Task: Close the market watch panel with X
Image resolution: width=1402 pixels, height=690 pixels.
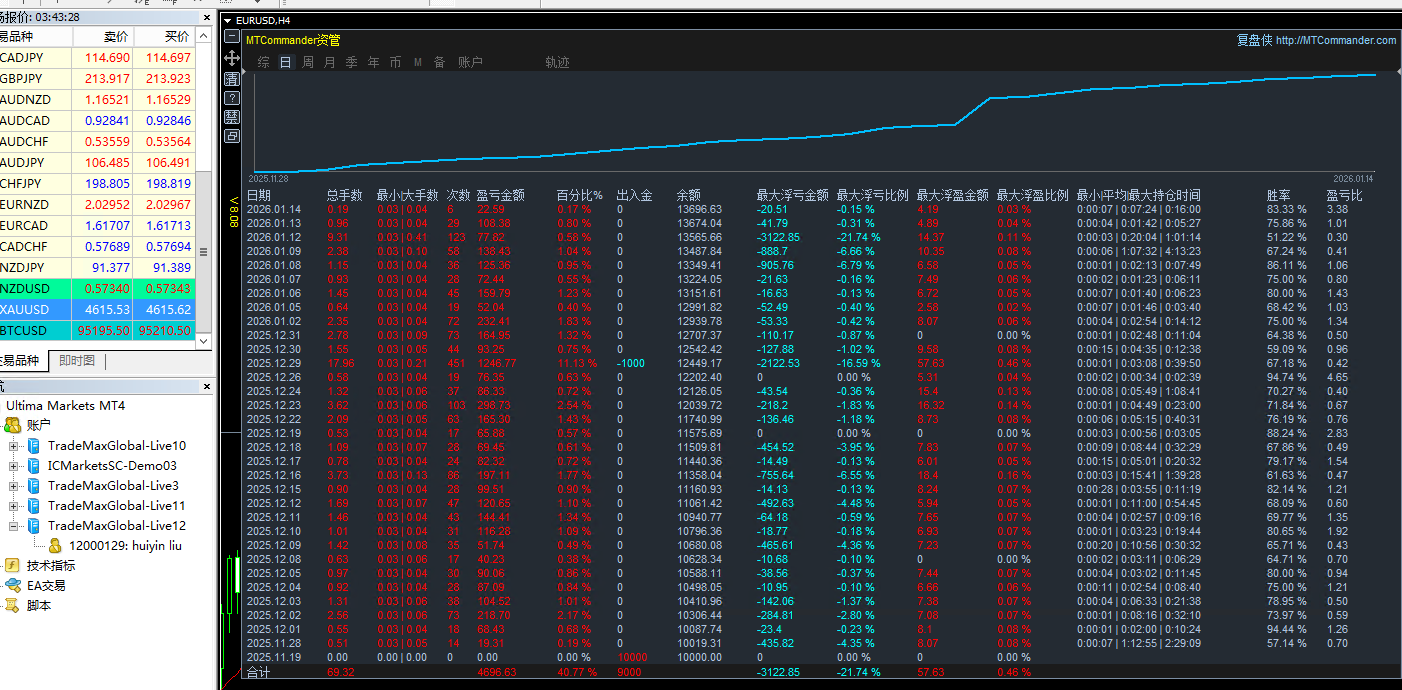Action: [205, 17]
